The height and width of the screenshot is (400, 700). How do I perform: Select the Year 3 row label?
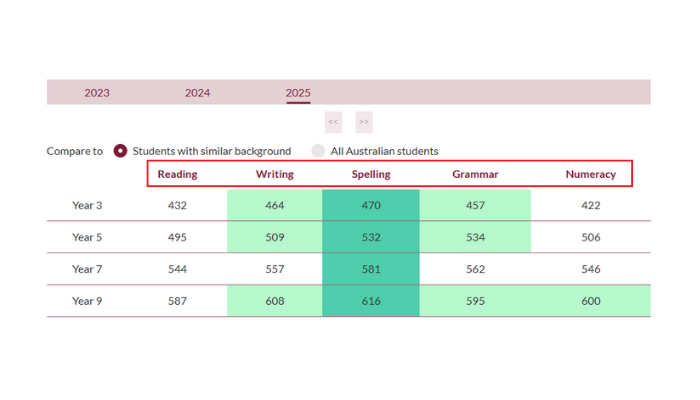pyautogui.click(x=87, y=205)
